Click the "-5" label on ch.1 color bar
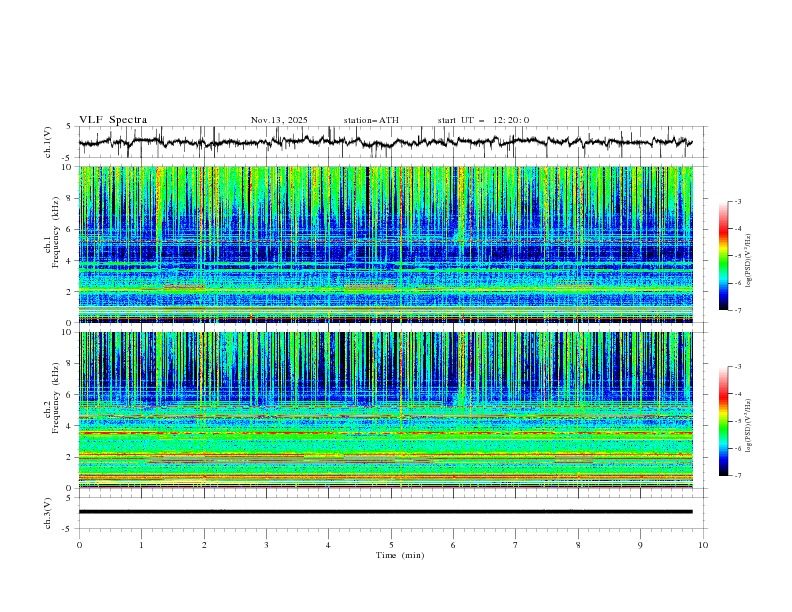The width and height of the screenshot is (792, 612). coord(738,256)
